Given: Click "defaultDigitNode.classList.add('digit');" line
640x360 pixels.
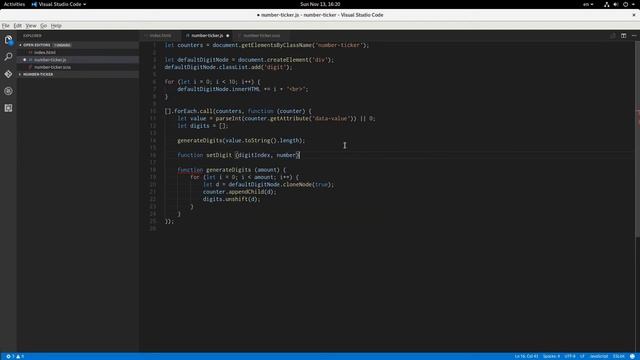Looking at the screenshot, I should 229,67.
